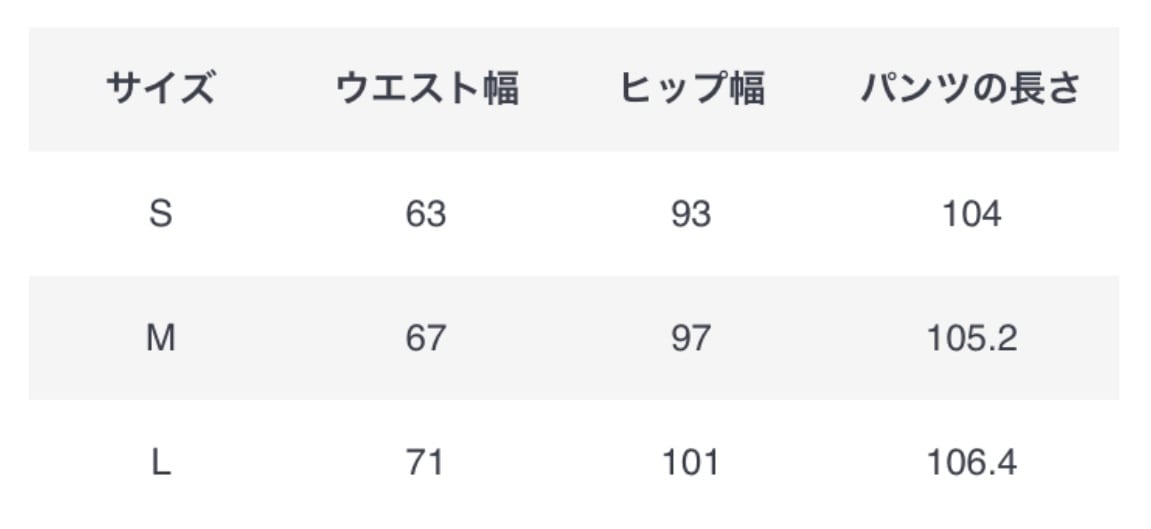Click waist width value 71
Viewport: 1151px width, 529px height.
[x=426, y=463]
